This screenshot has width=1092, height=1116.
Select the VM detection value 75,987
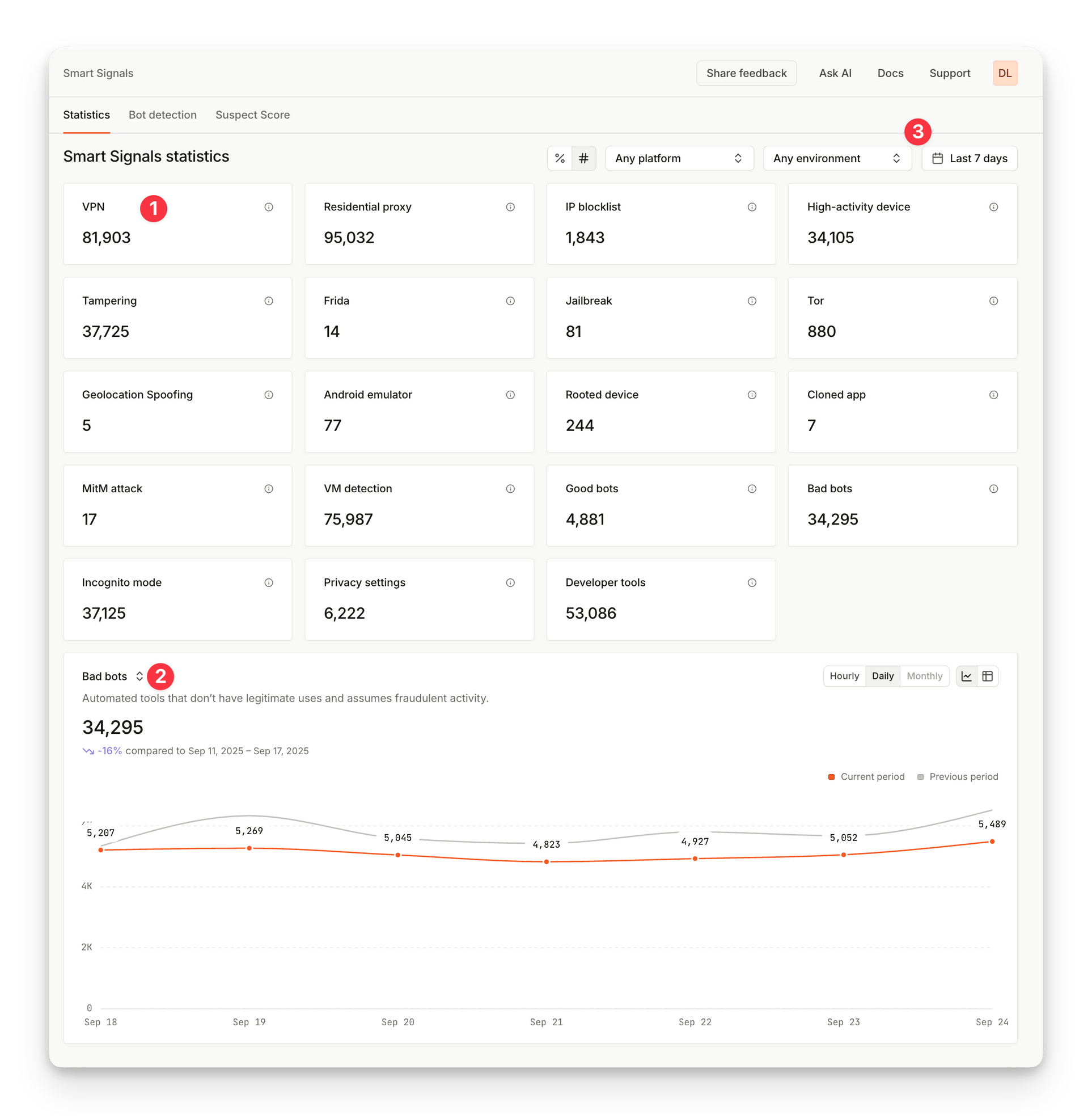348,519
